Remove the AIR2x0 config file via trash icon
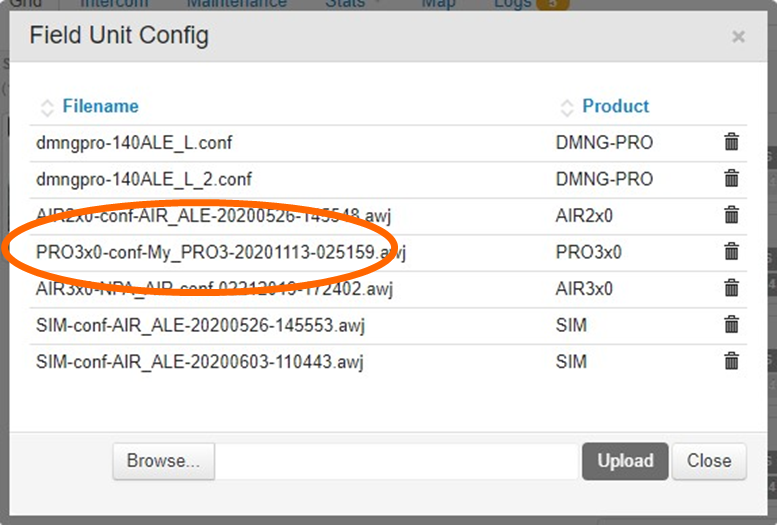Viewport: 777px width, 525px height. click(731, 215)
